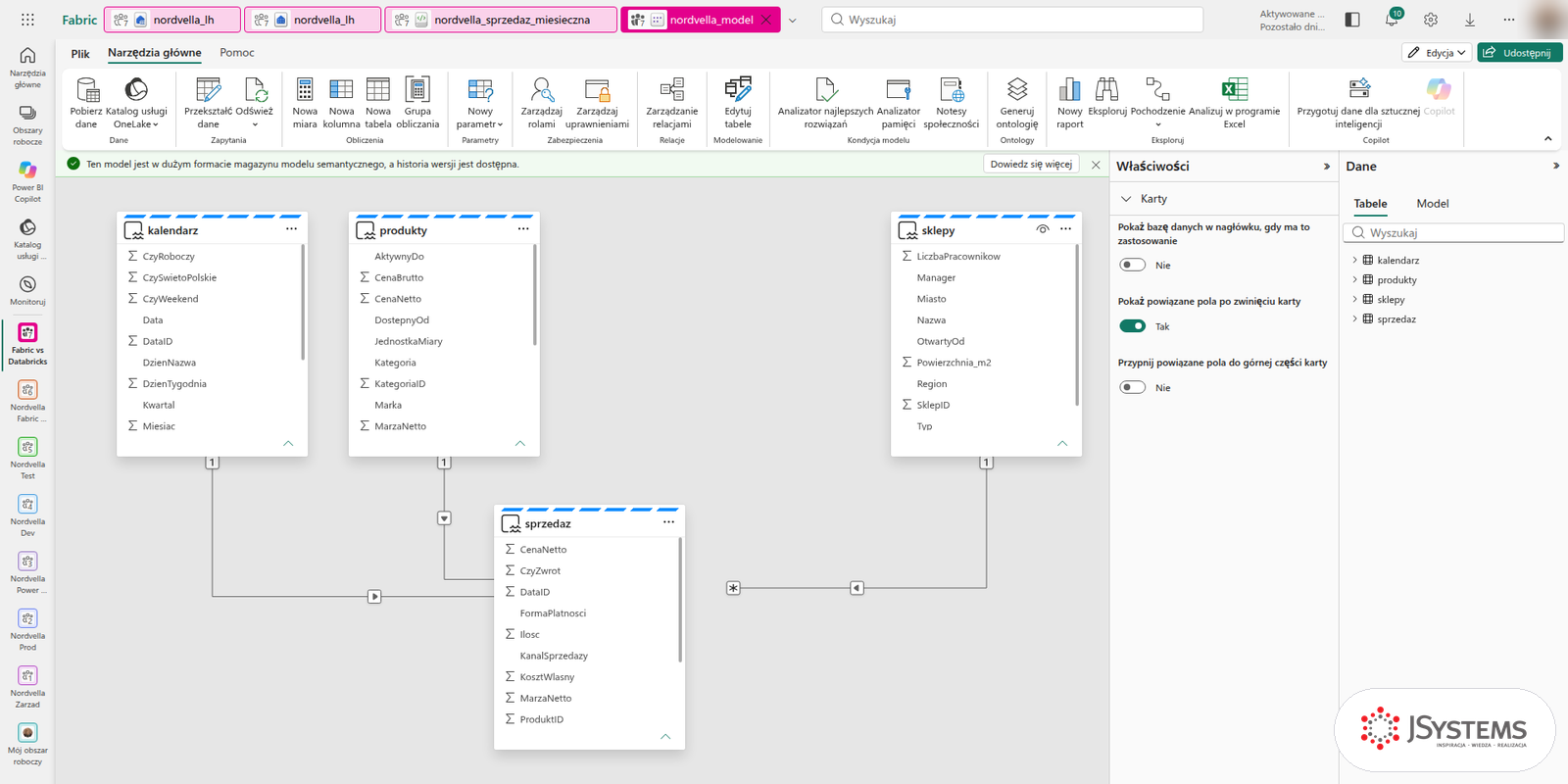The width and height of the screenshot is (1568, 784).
Task: Dismiss the model format notification
Action: click(x=1096, y=165)
